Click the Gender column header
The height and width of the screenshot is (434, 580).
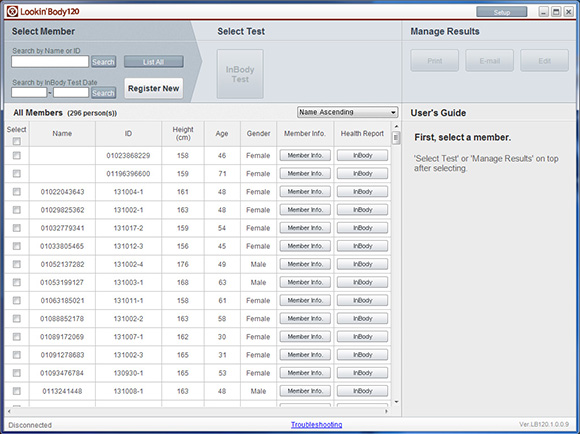click(258, 134)
